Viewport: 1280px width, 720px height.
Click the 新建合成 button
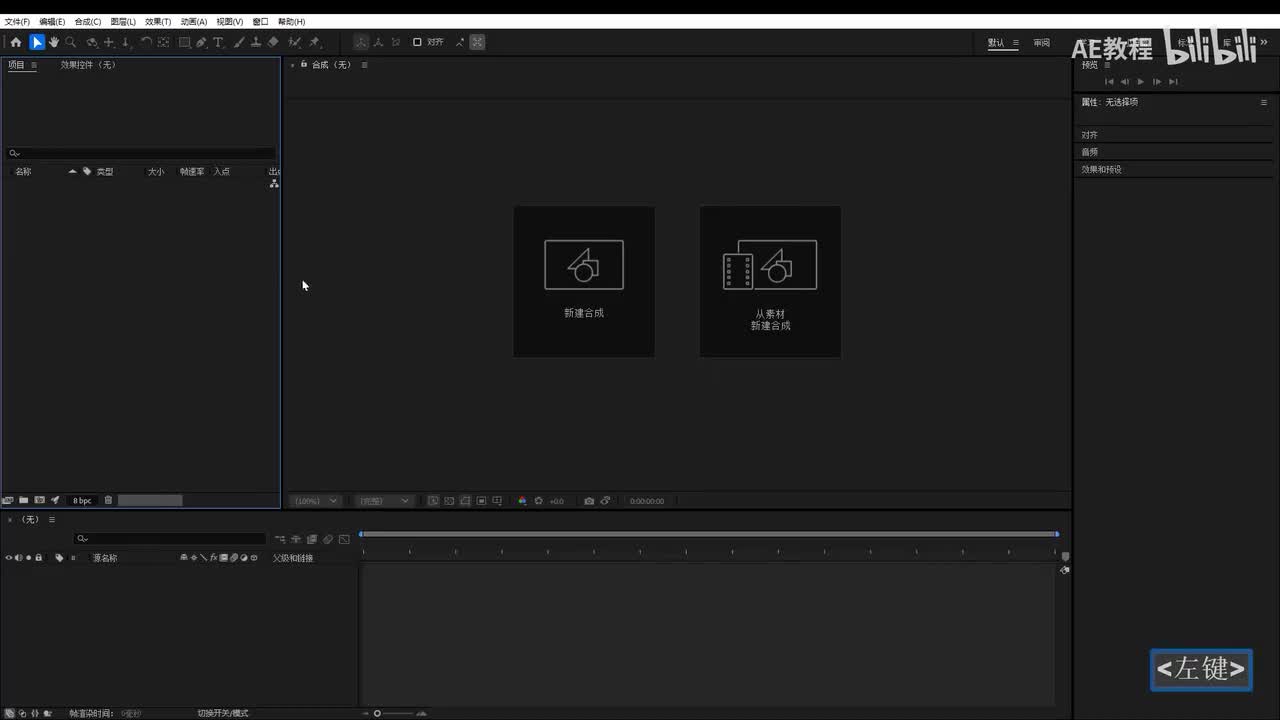584,281
